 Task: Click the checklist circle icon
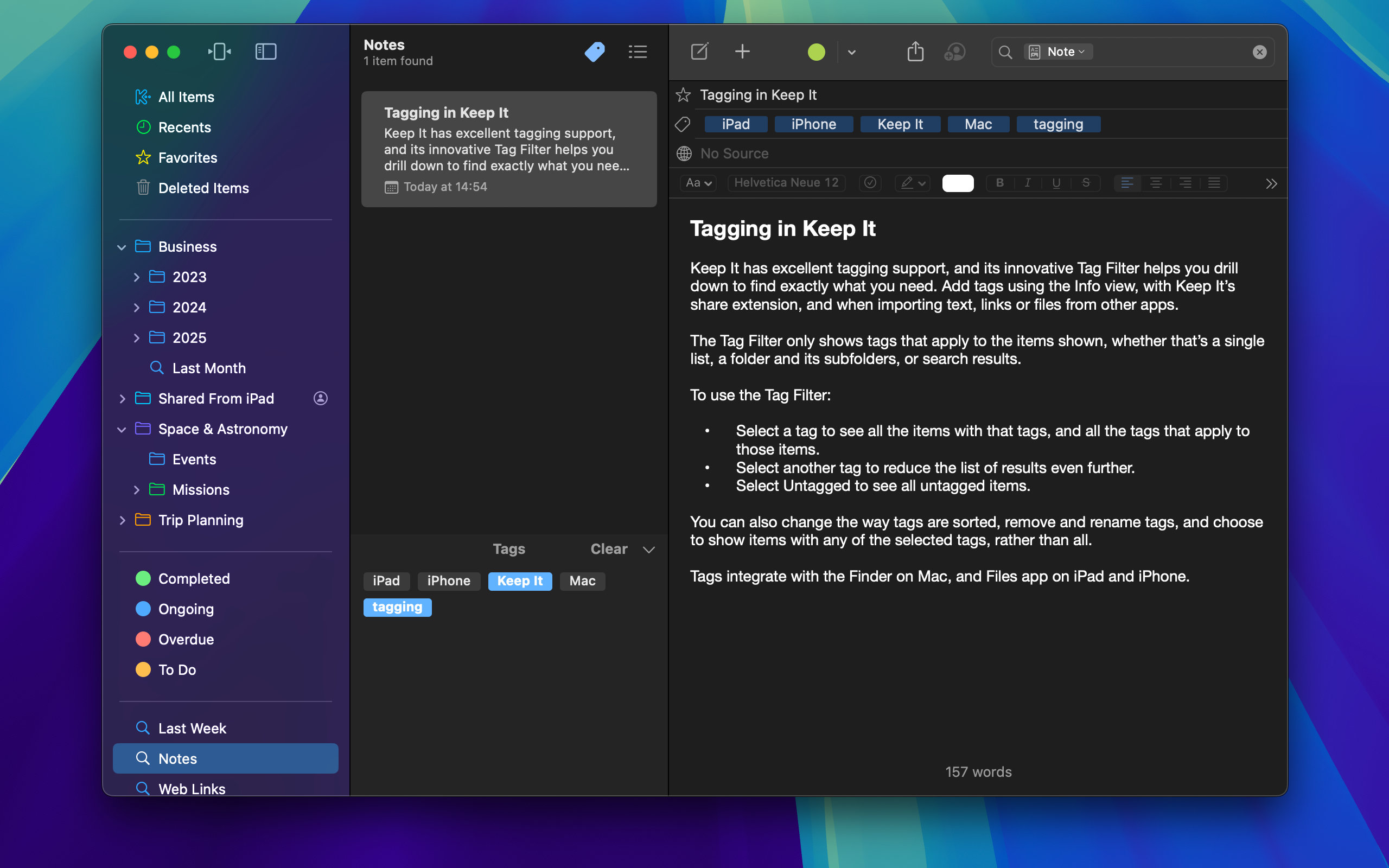tap(870, 183)
